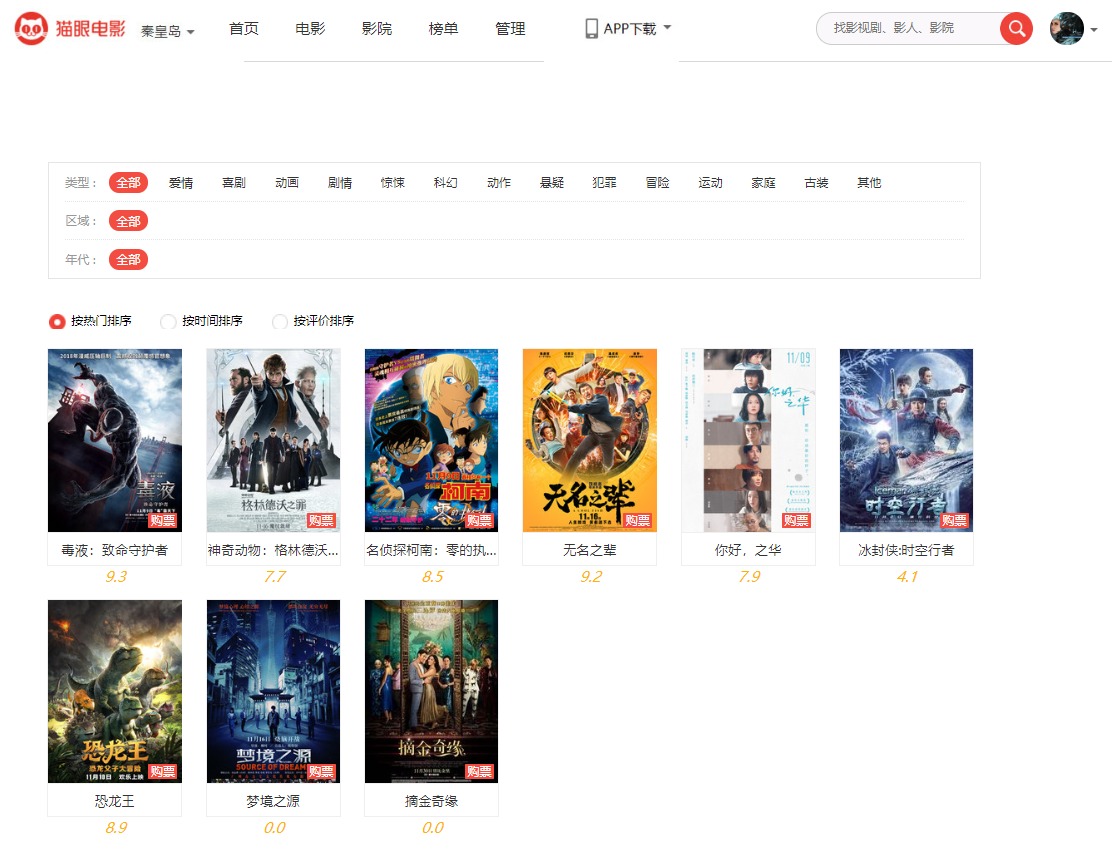
Task: Open the 无名之辈 movie poster
Action: pos(589,440)
